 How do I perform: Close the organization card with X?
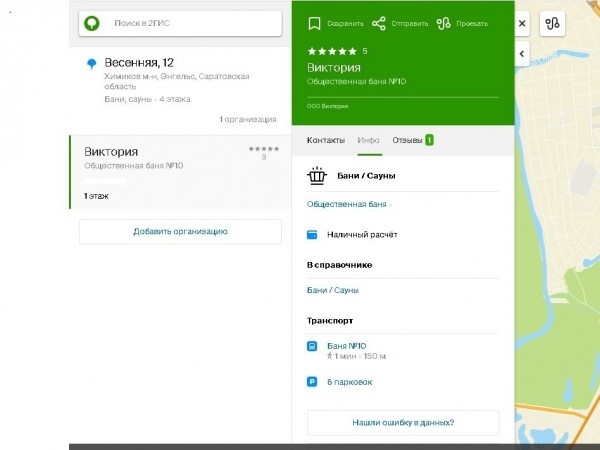[522, 24]
